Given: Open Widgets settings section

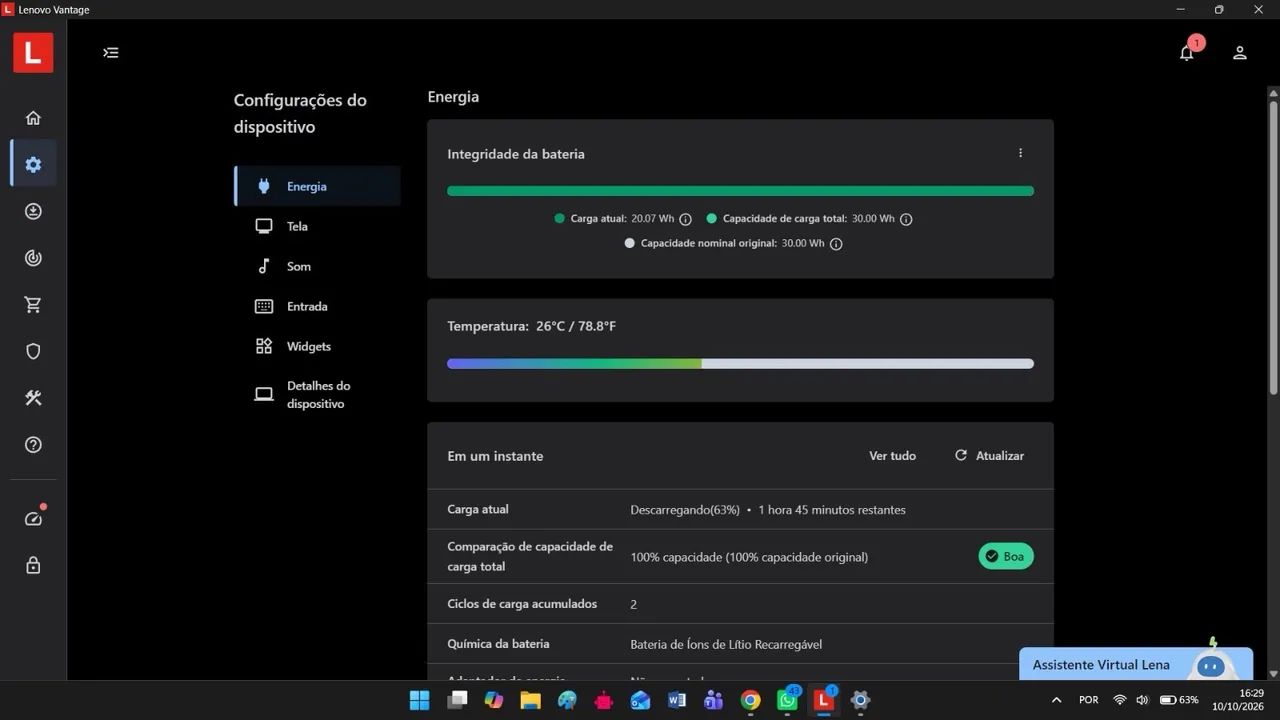Looking at the screenshot, I should click(317, 346).
